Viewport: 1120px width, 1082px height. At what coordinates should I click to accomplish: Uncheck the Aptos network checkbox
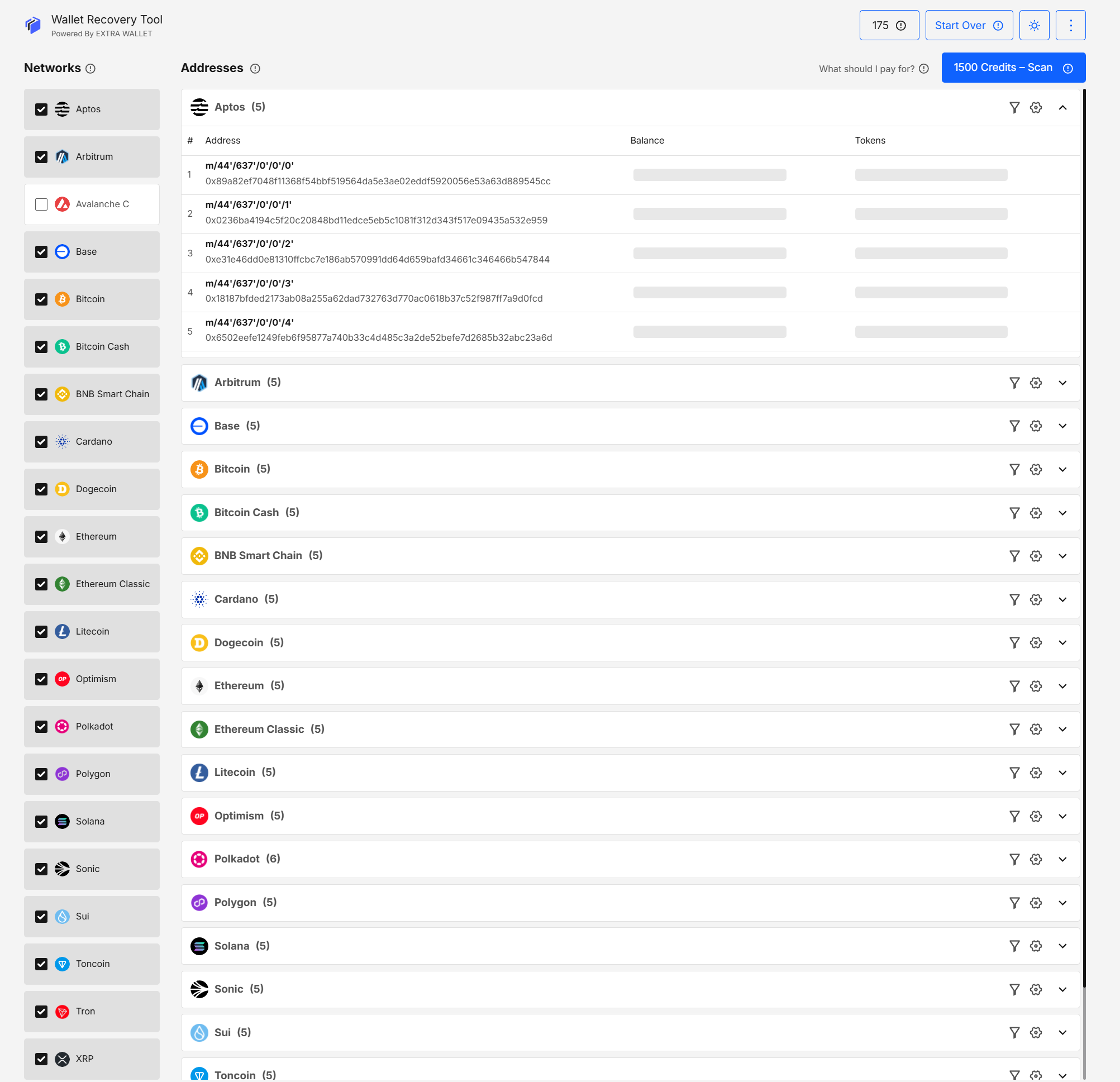coord(41,109)
